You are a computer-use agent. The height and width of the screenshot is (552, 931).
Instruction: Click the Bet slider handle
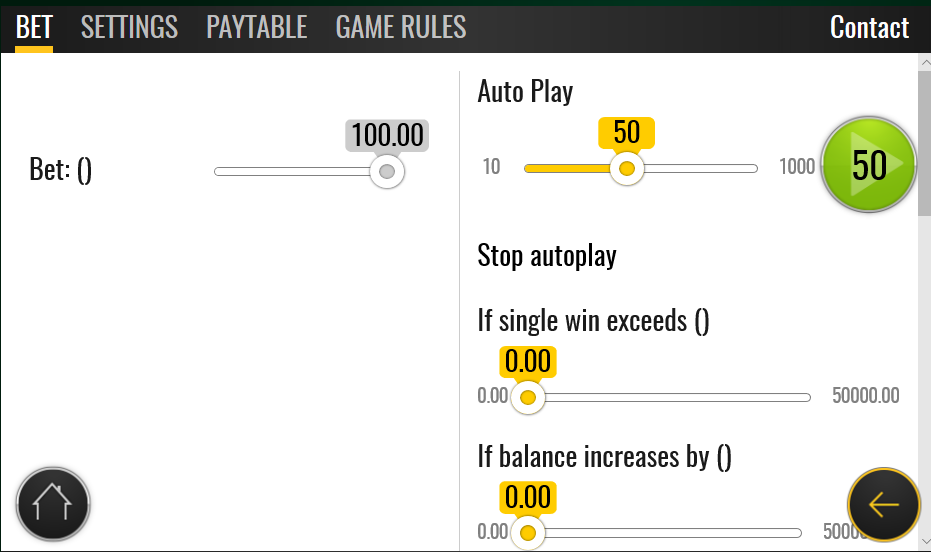tap(387, 172)
